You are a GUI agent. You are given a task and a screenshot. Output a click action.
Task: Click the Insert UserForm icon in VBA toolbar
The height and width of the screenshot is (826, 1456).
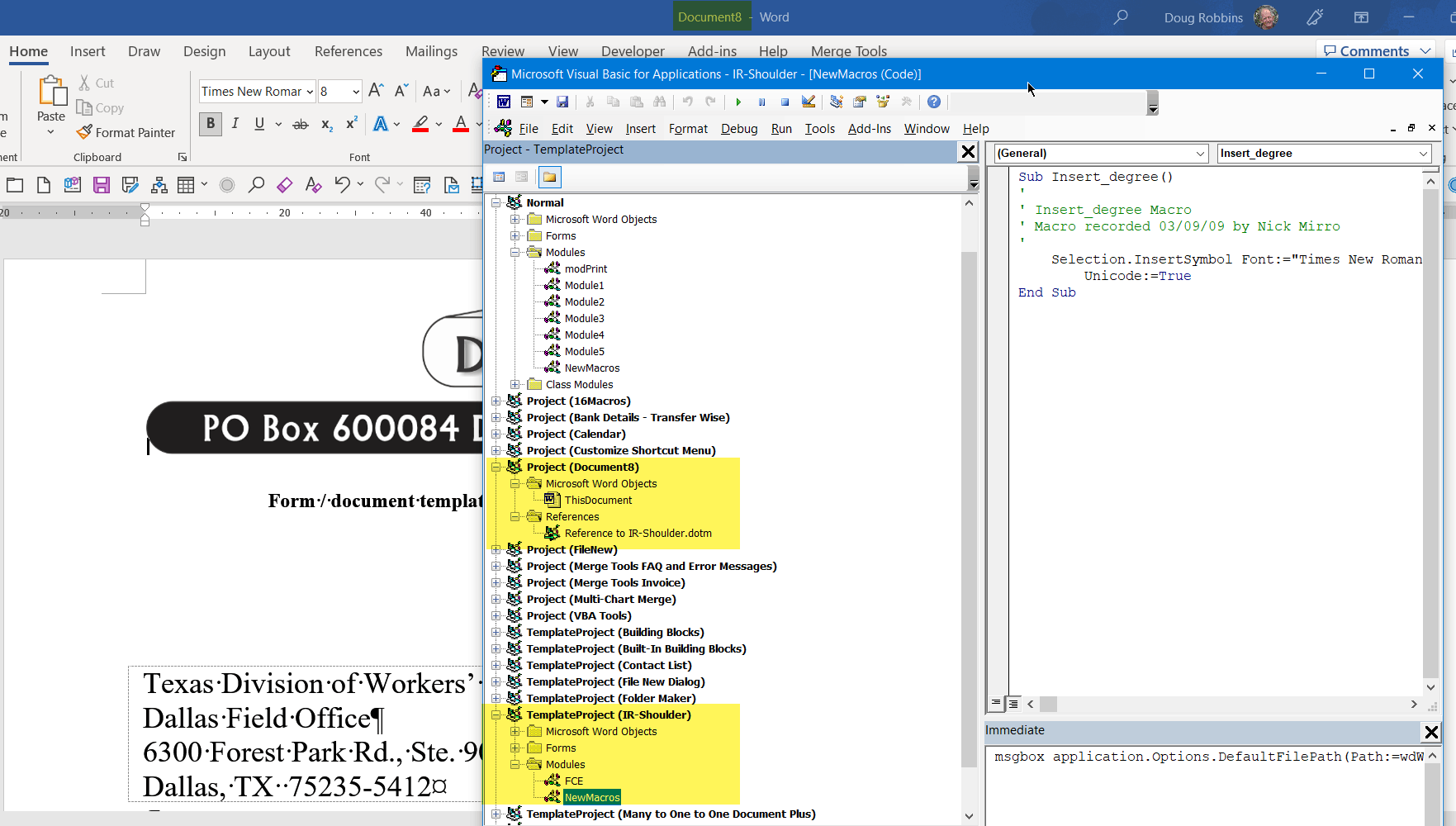pyautogui.click(x=527, y=102)
